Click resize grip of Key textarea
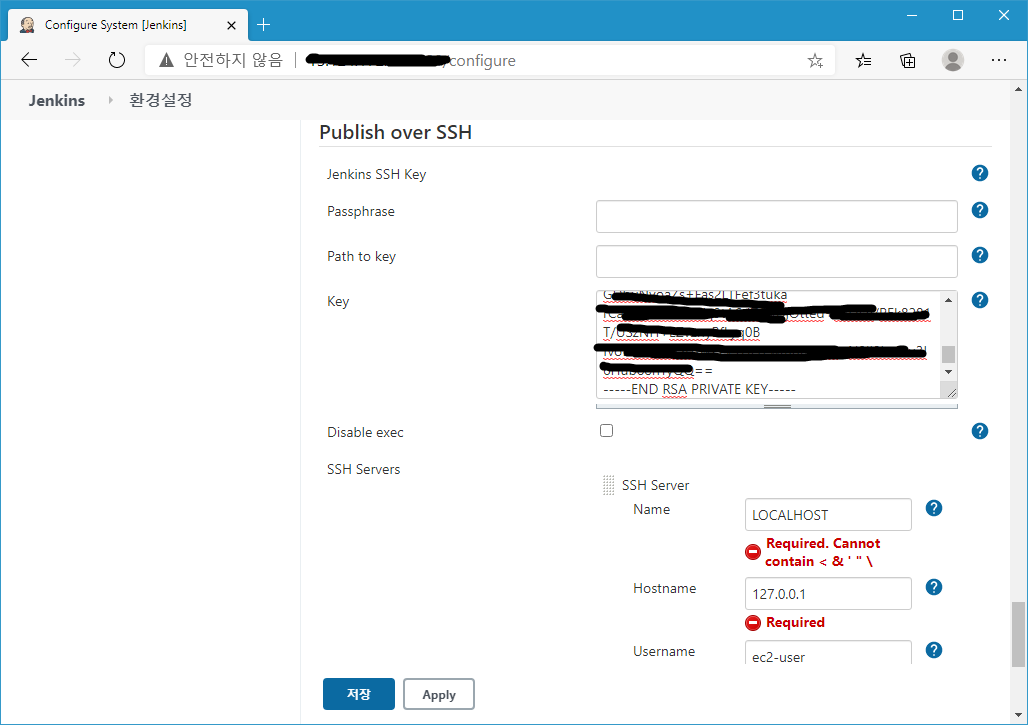 pyautogui.click(x=951, y=392)
